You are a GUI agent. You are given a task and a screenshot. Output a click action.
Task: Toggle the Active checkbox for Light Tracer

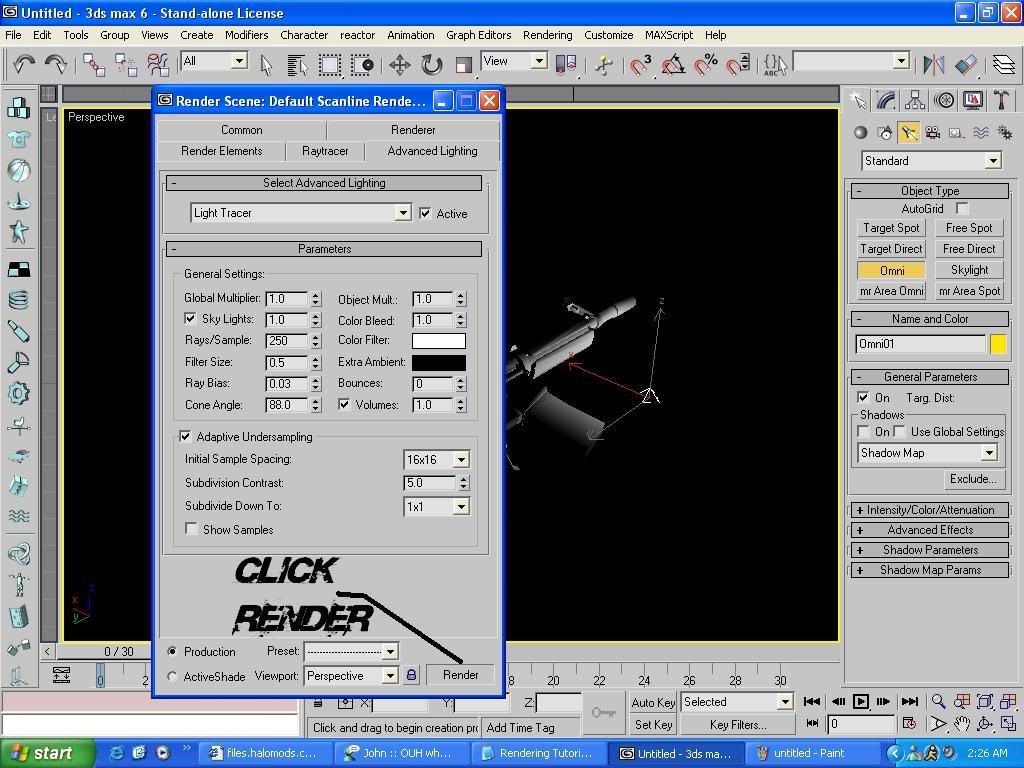(425, 213)
